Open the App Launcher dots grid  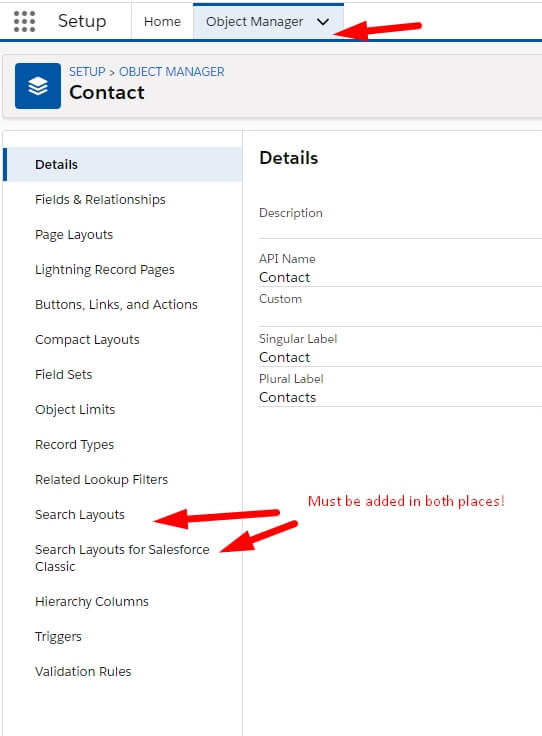point(24,21)
